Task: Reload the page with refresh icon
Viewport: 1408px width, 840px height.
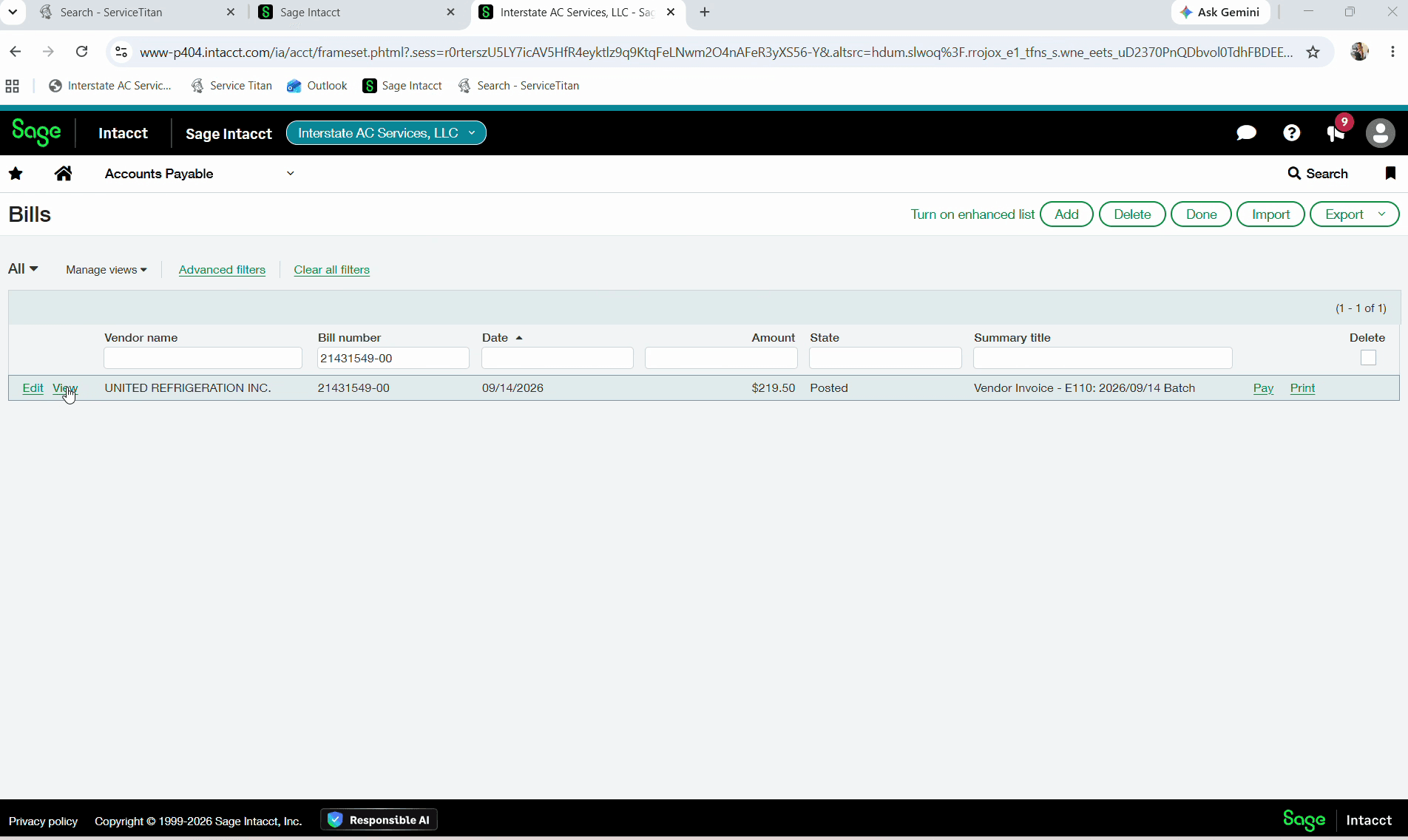Action: [x=82, y=52]
